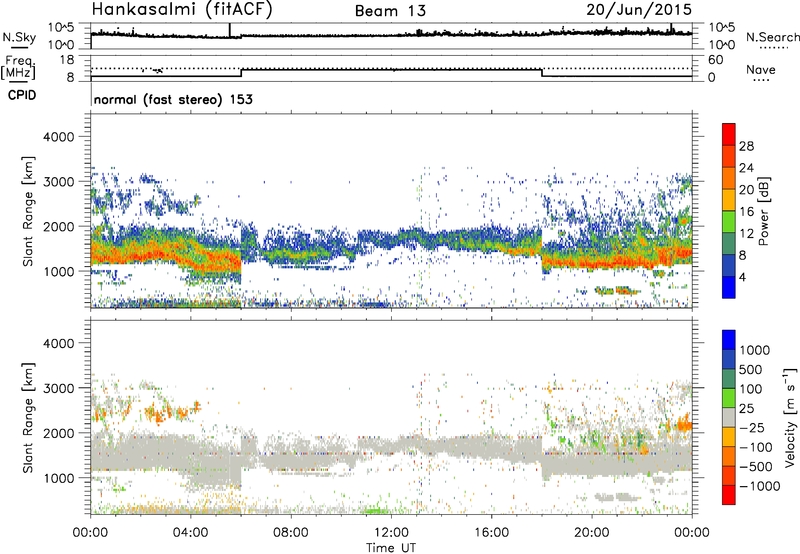Screen dimensions: 800x554
Task: Click the velocity plot 'Slant Range [km]' label
Action: click(x=28, y=418)
